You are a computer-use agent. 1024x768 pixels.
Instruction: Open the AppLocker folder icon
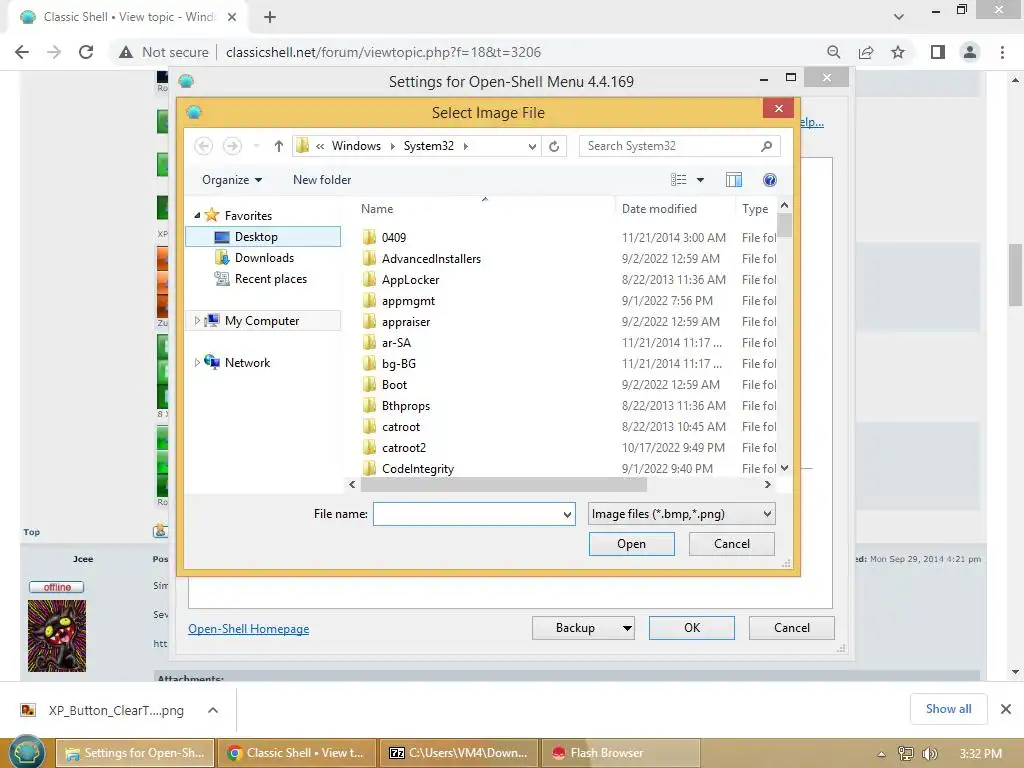click(x=369, y=280)
